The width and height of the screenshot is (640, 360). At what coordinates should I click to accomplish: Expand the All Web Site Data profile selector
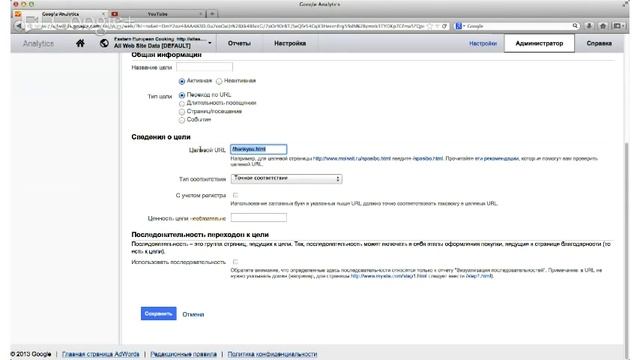pos(210,43)
